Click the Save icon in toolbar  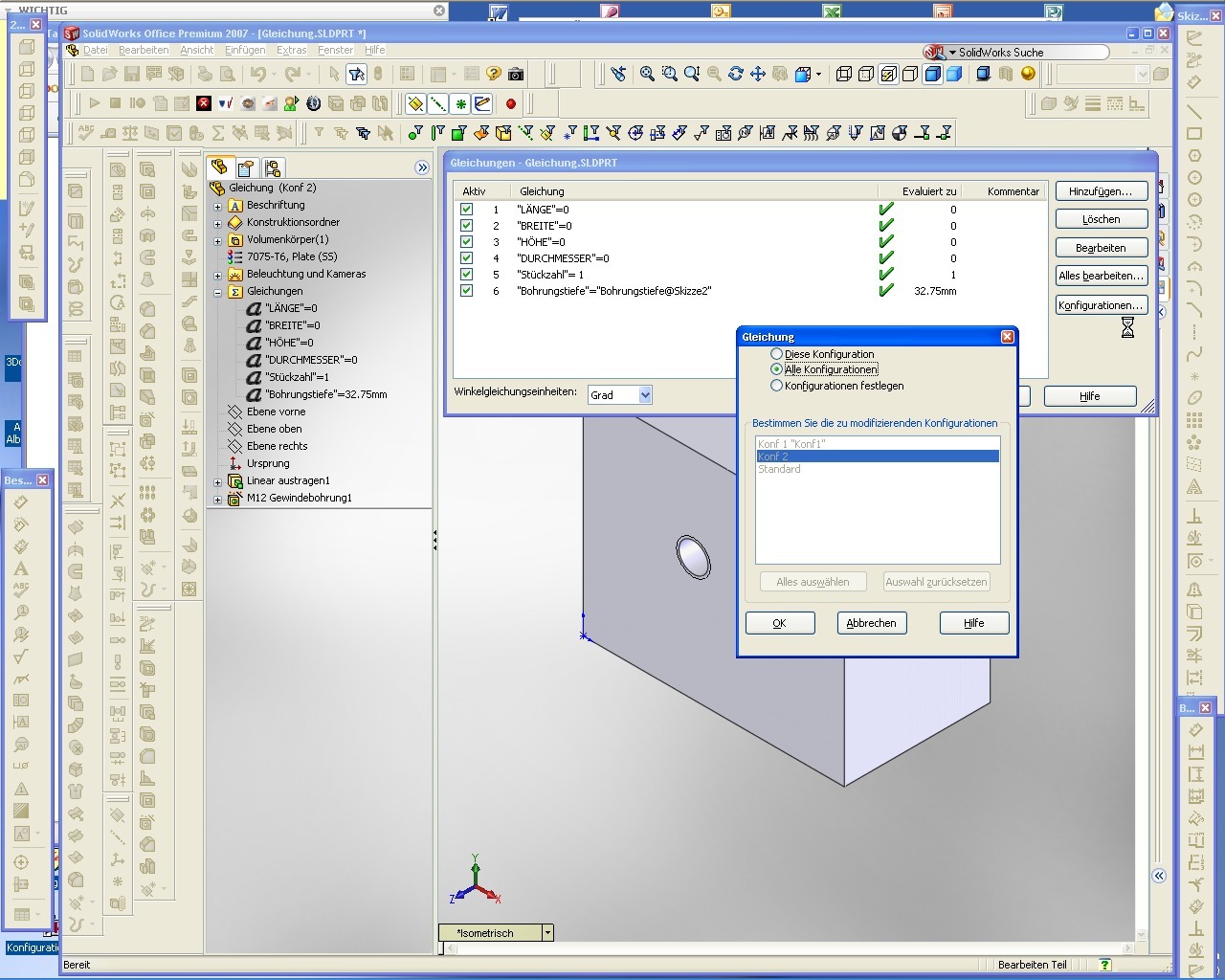132,74
